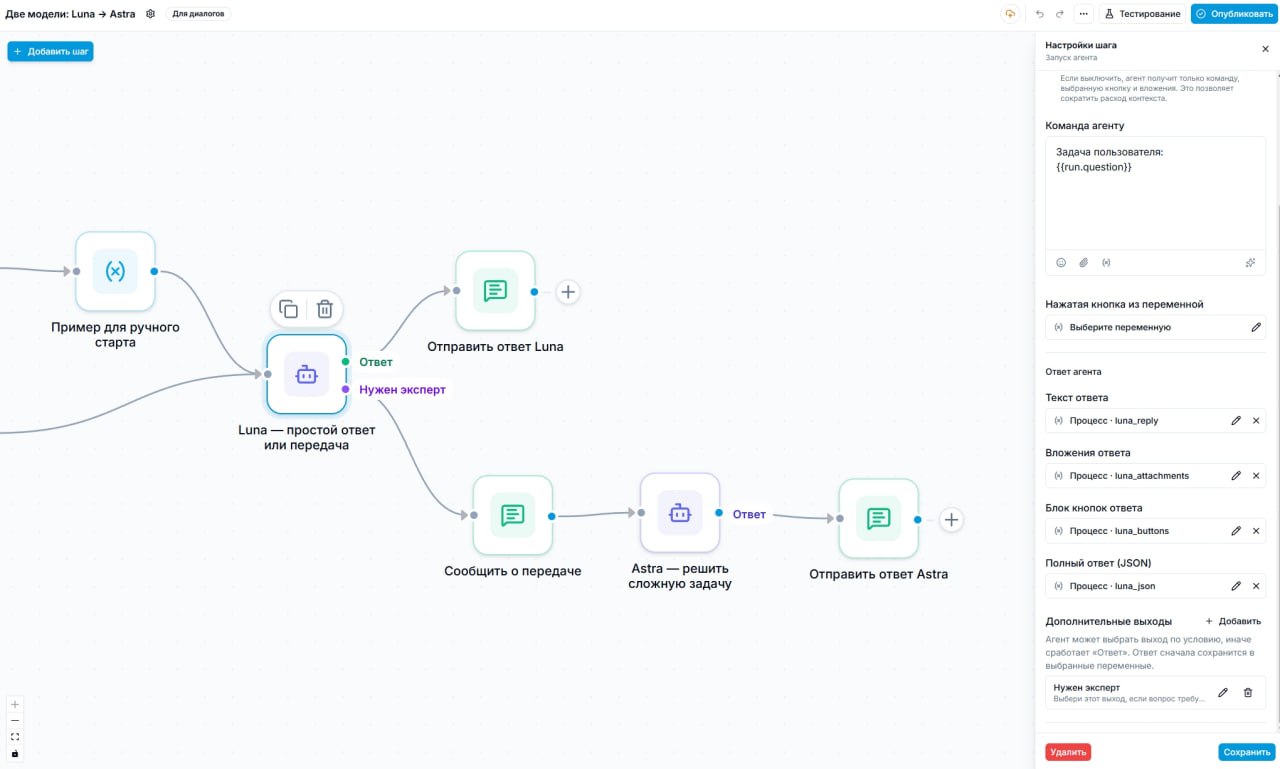Clear the luna_json variable
Screen dimensions: 1280x769
(x=1256, y=586)
